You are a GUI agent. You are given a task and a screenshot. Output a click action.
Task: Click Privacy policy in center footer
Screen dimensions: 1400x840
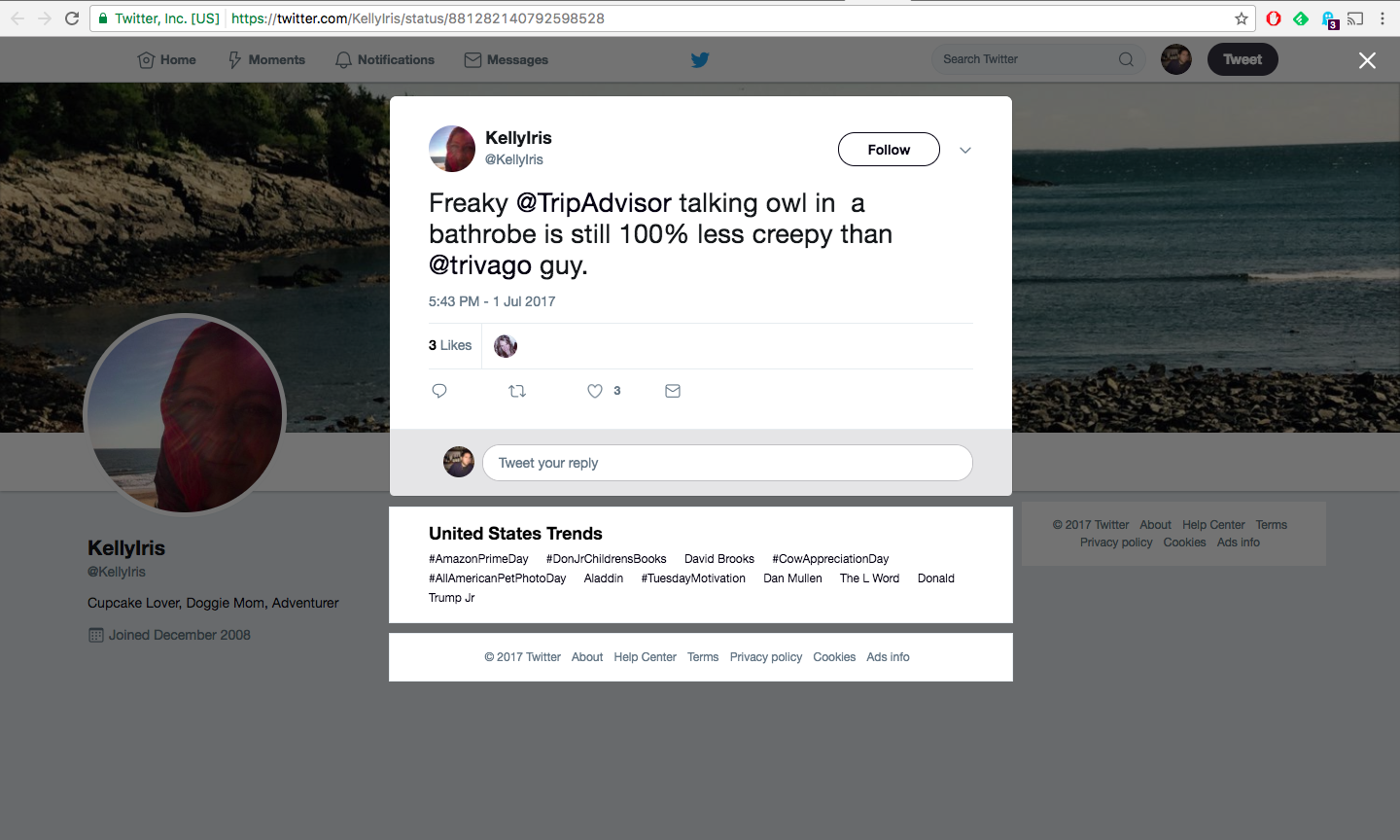[x=766, y=657]
